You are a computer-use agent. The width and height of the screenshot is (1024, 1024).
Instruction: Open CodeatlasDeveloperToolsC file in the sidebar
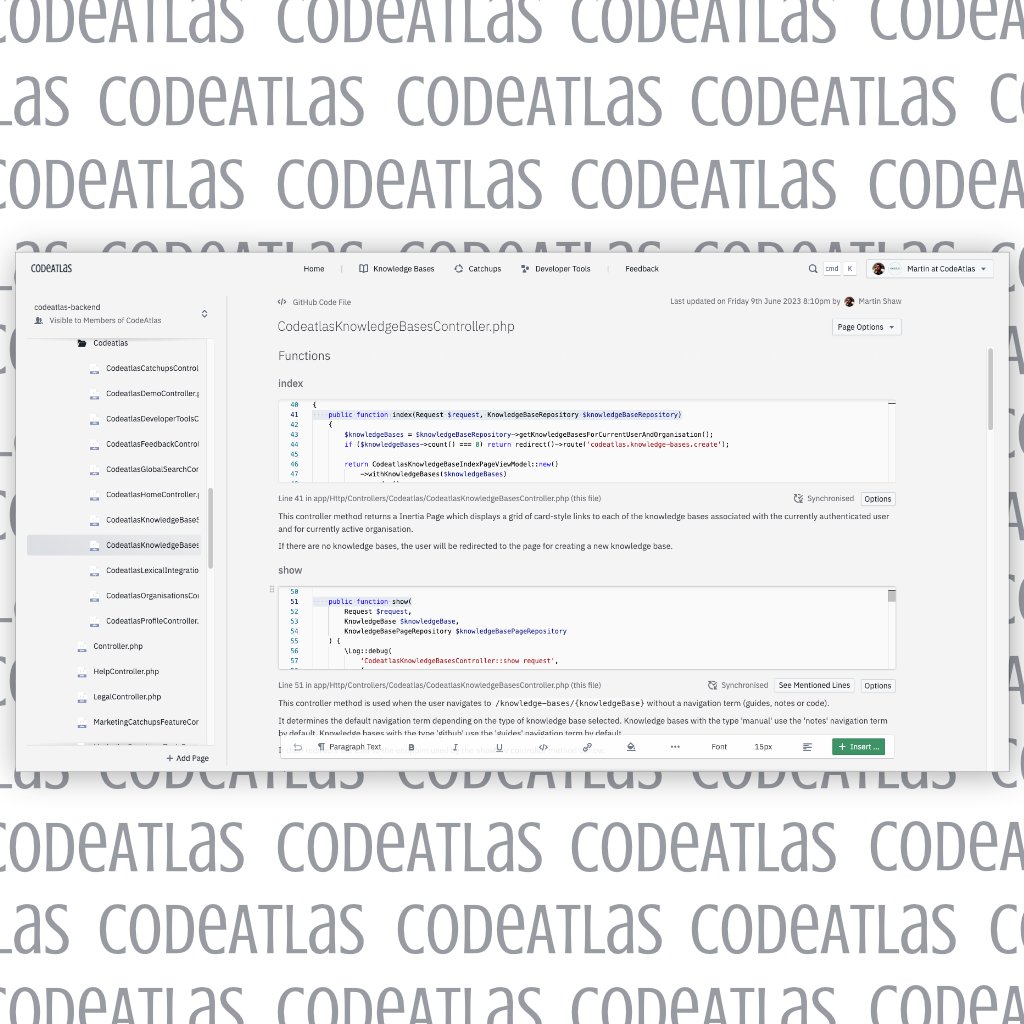[152, 419]
